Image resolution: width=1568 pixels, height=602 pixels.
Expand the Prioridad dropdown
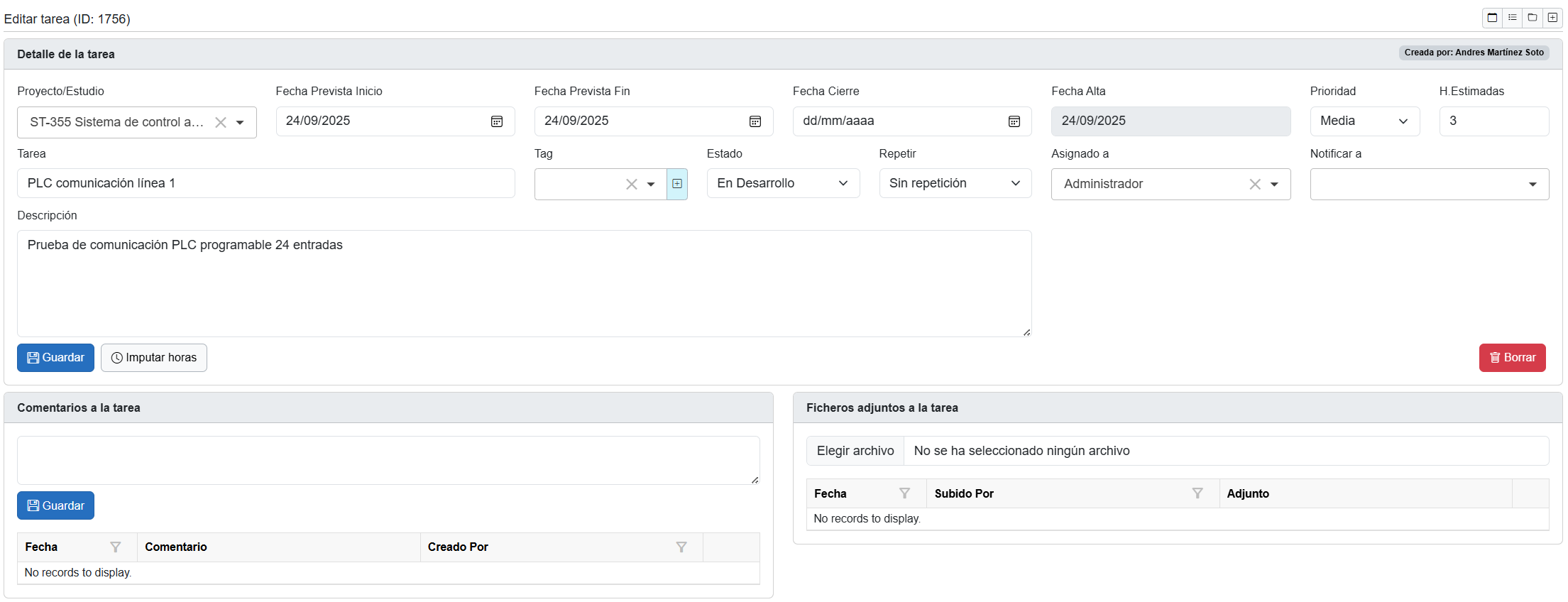[x=1364, y=121]
